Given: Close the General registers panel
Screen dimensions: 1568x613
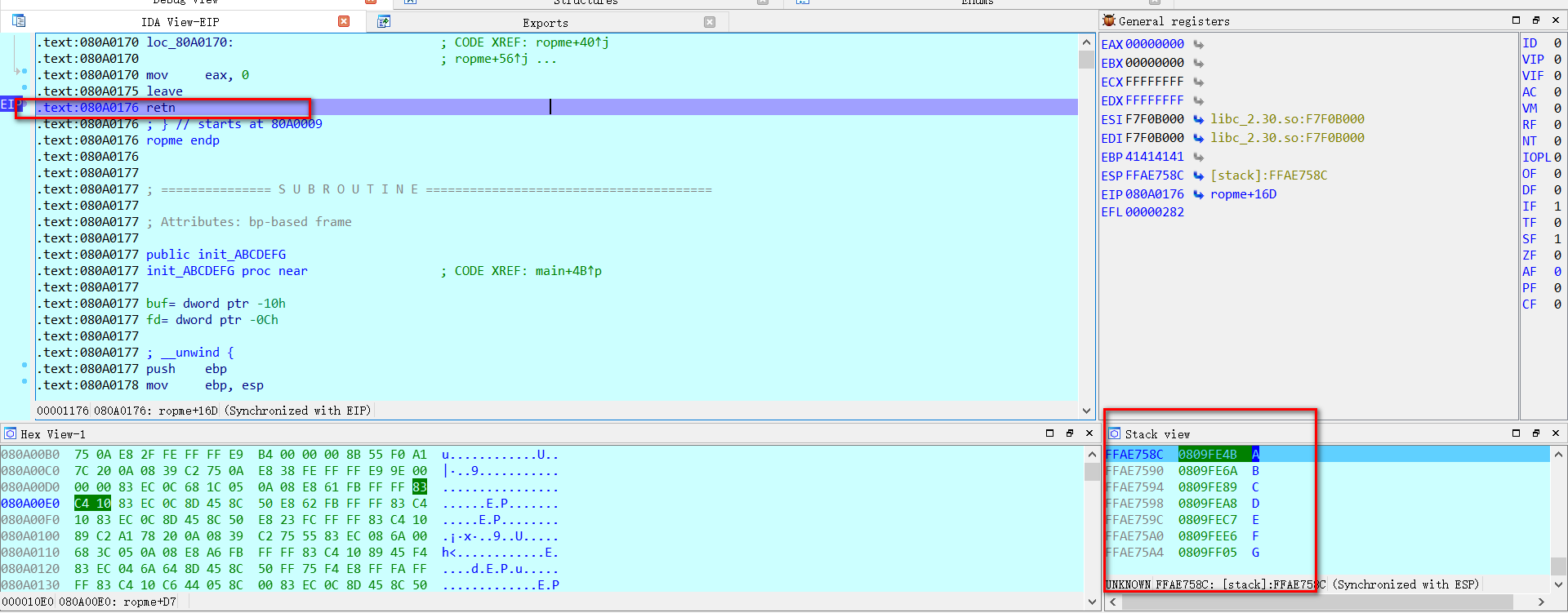Looking at the screenshot, I should [1556, 20].
